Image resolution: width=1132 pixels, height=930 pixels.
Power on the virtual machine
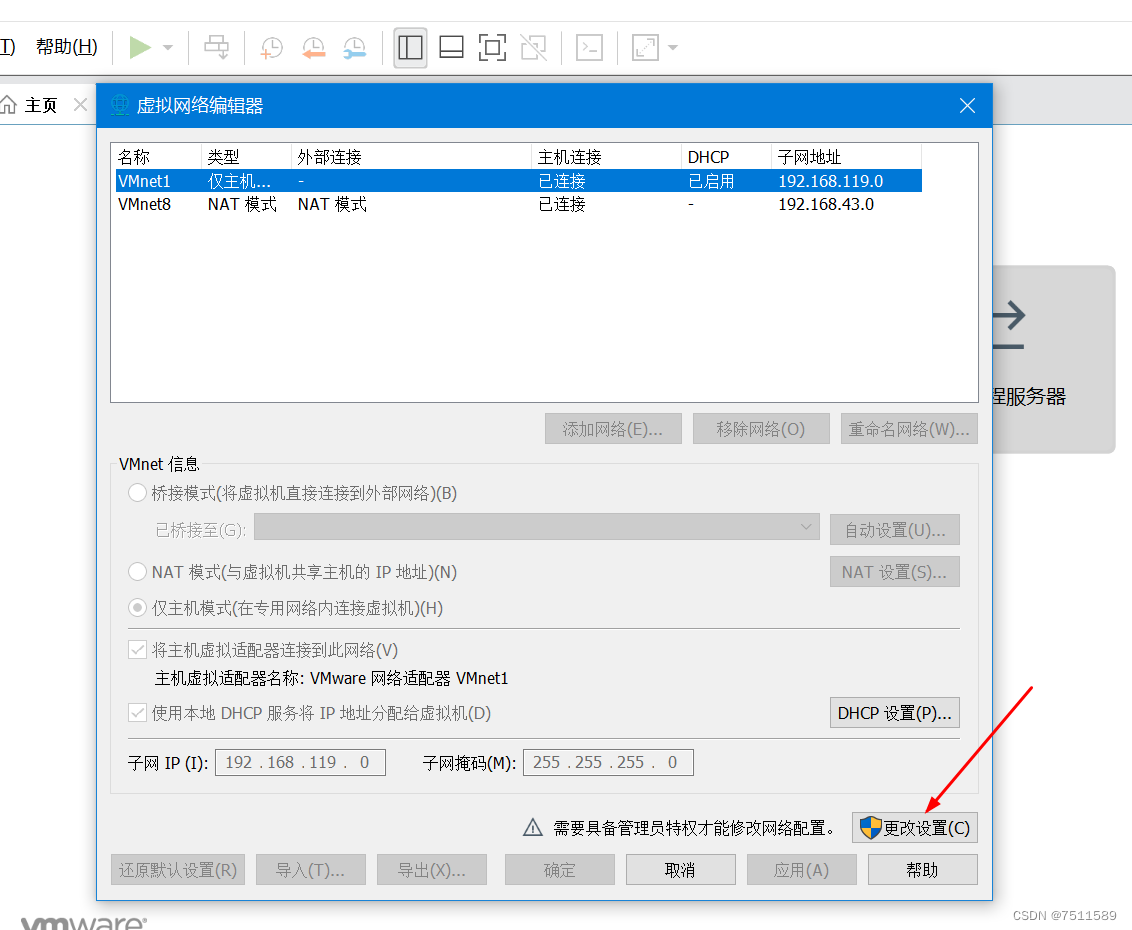[x=140, y=47]
